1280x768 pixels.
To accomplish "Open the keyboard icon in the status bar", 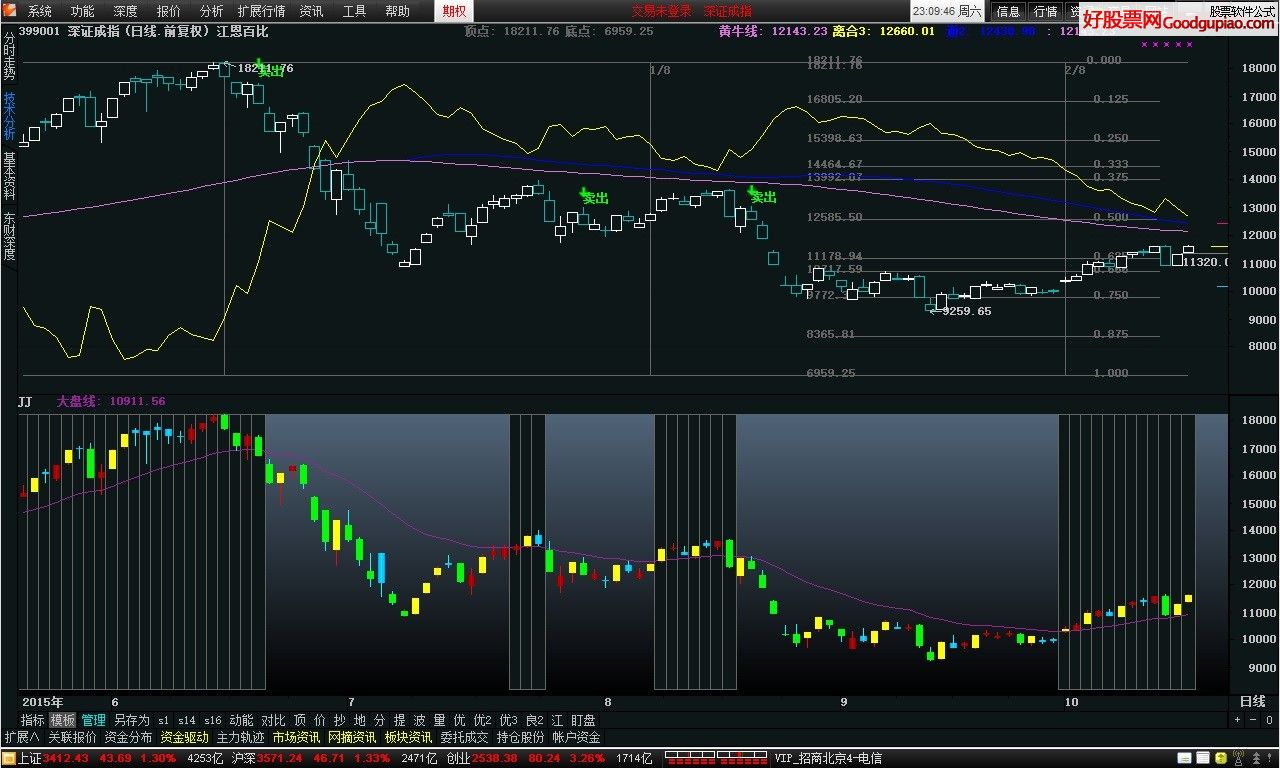I will point(1184,759).
